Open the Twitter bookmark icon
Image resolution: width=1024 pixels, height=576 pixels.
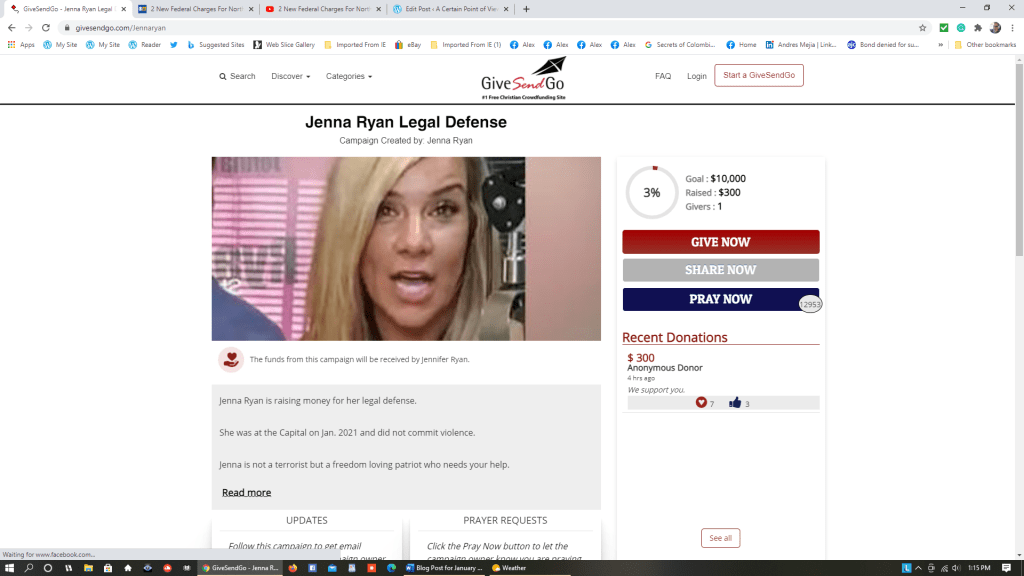[x=174, y=45]
